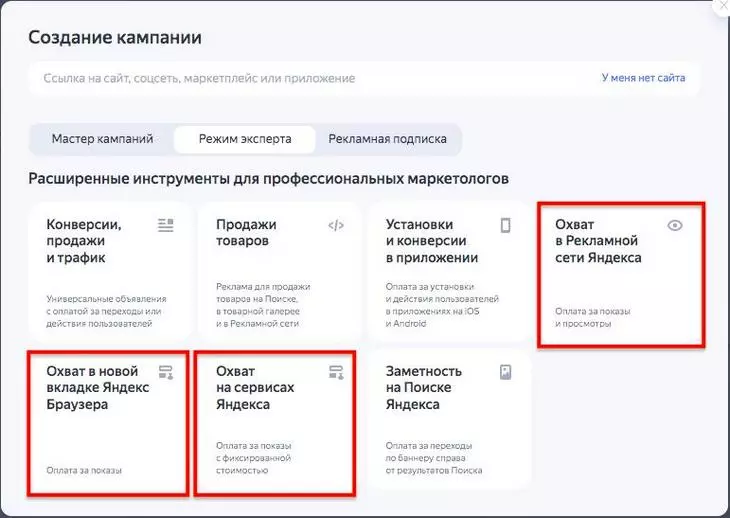Click the code brackets icon on Продажи товаров

(335, 225)
